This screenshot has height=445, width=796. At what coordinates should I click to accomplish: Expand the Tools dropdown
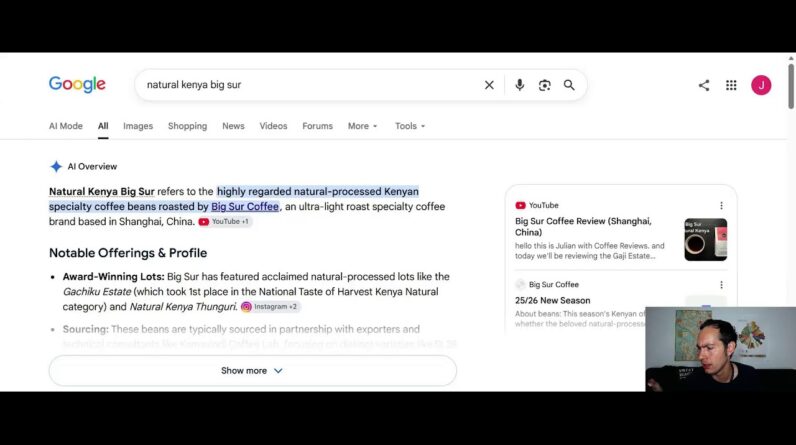(410, 126)
